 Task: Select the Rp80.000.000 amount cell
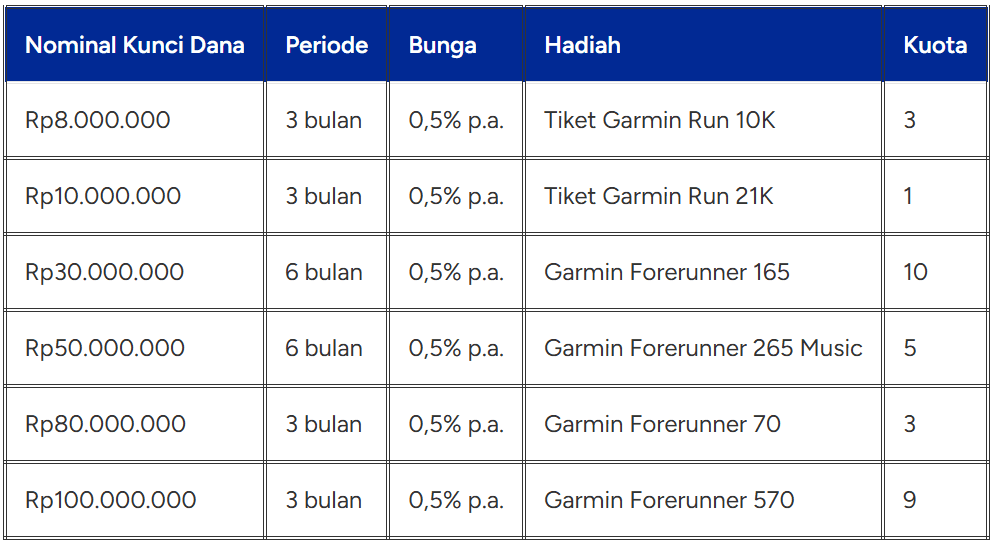(134, 424)
